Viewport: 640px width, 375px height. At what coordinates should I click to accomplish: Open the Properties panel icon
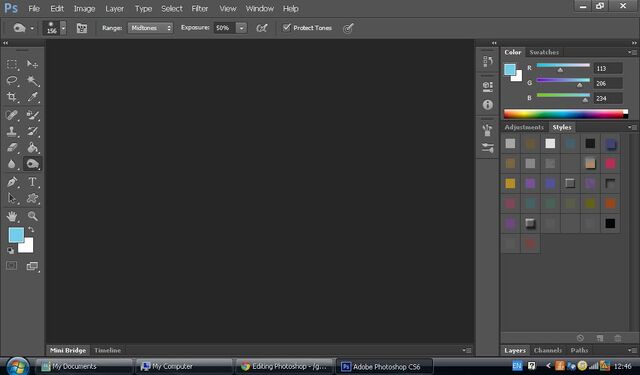coord(488,86)
